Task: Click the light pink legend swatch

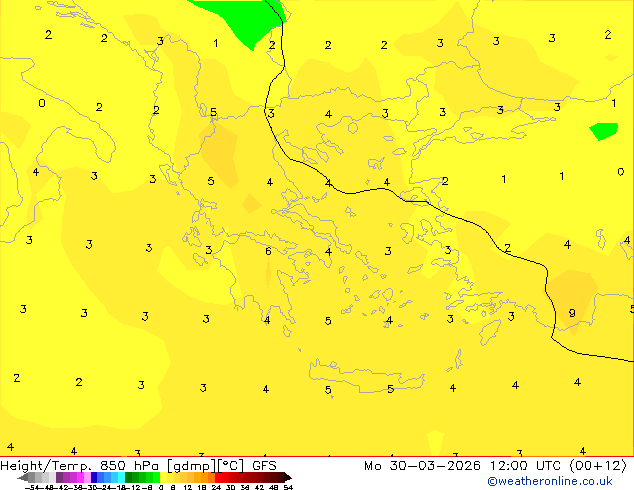Action: [x=87, y=477]
